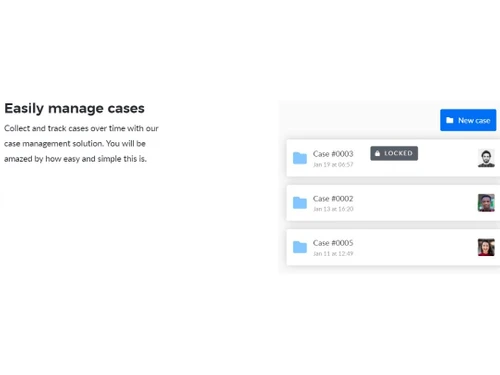
Task: Open the avatar on Case #0005 row
Action: click(x=486, y=247)
